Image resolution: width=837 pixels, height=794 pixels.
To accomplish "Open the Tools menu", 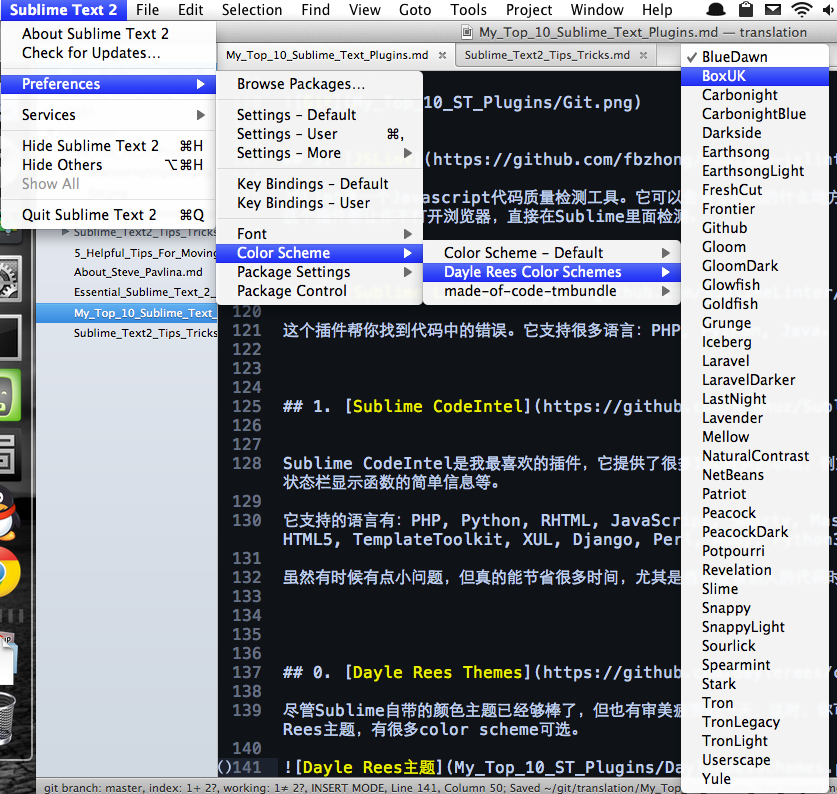I will (468, 10).
